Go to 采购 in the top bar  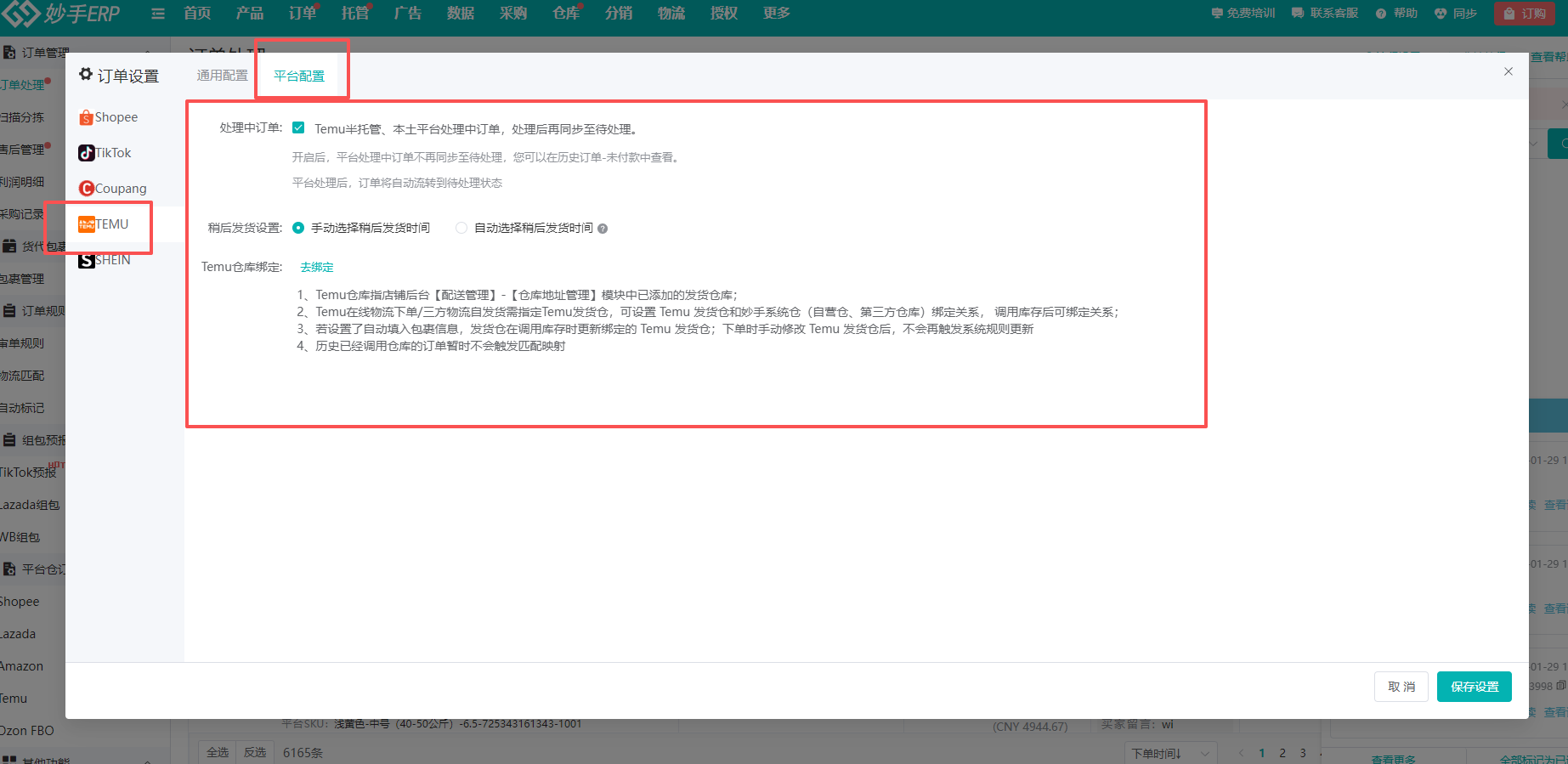tap(513, 14)
